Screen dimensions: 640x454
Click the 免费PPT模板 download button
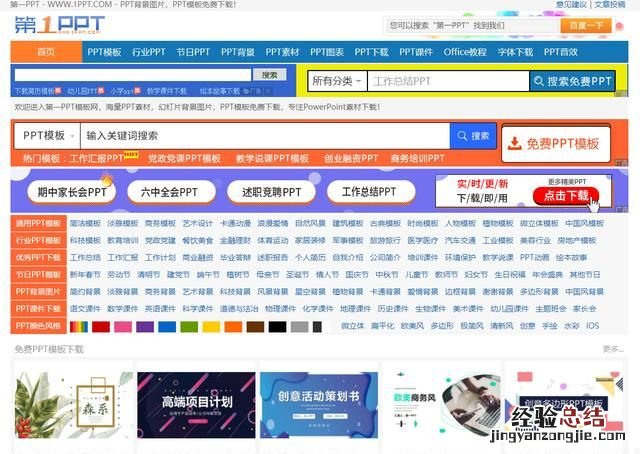[556, 143]
